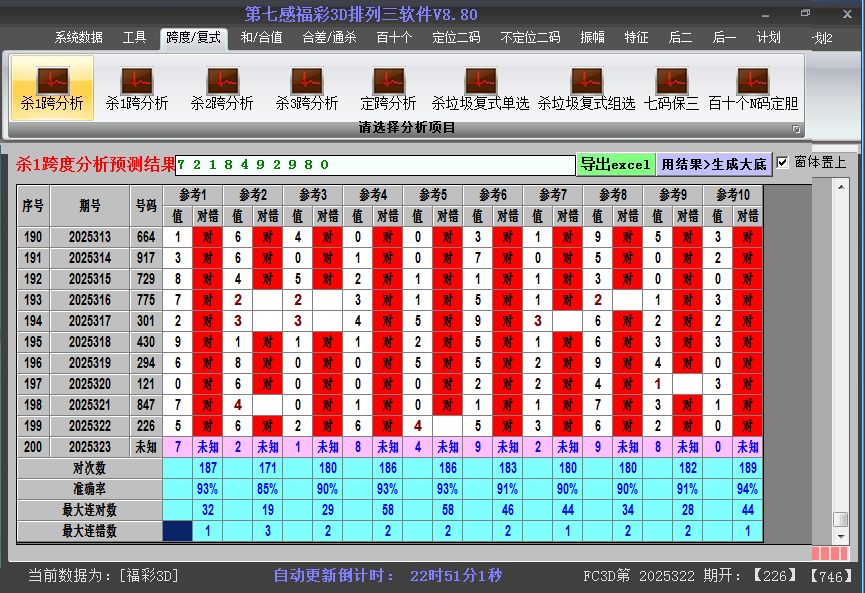Click the prediction result text field
The image size is (865, 593).
374,164
